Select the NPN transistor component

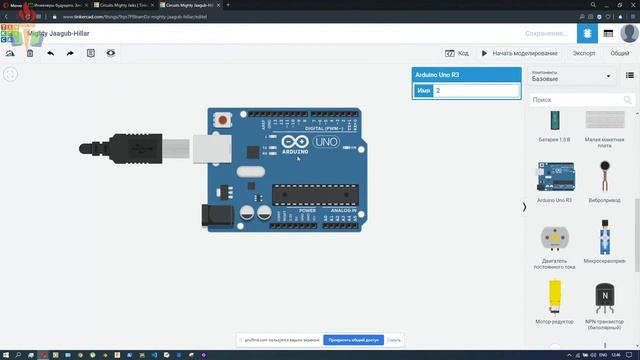tap(604, 305)
